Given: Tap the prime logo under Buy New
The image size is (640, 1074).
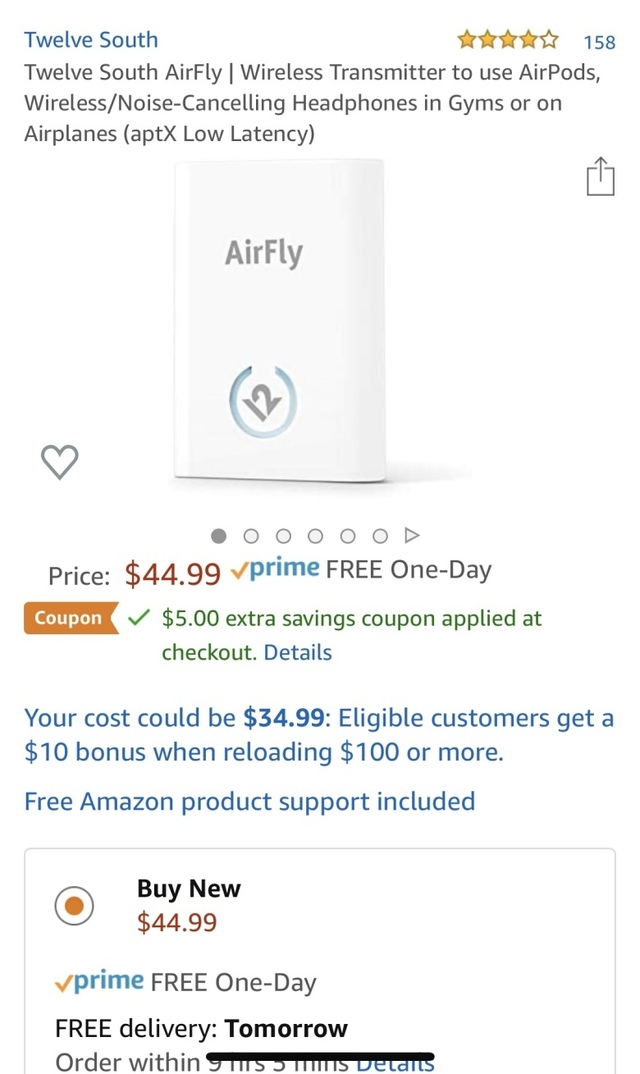Looking at the screenshot, I should click(99, 981).
